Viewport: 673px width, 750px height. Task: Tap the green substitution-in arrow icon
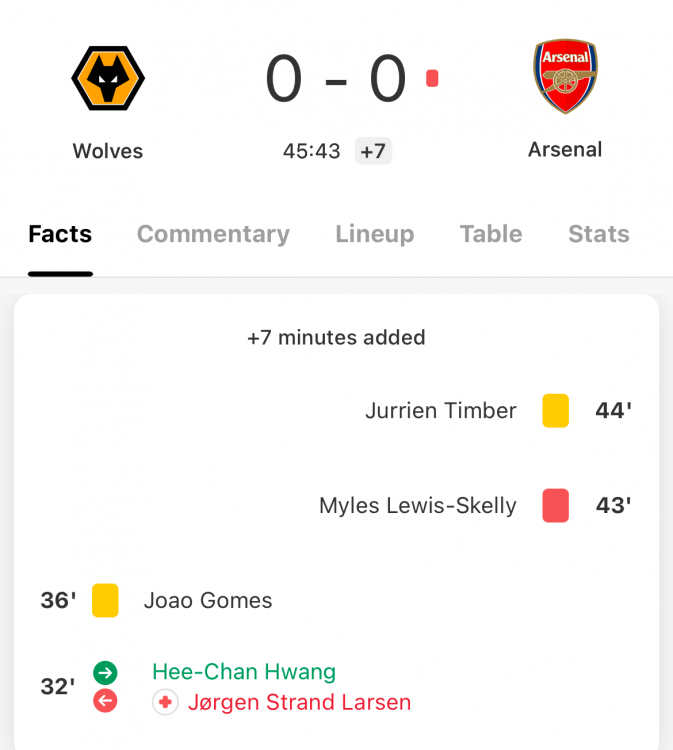pos(105,672)
